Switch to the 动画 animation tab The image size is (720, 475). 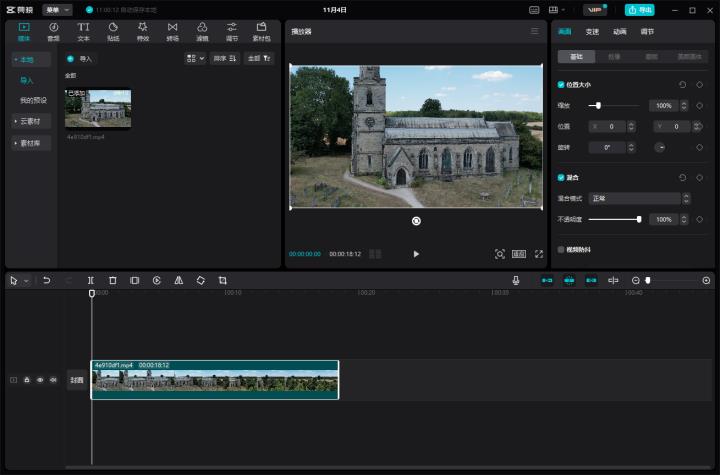click(620, 32)
